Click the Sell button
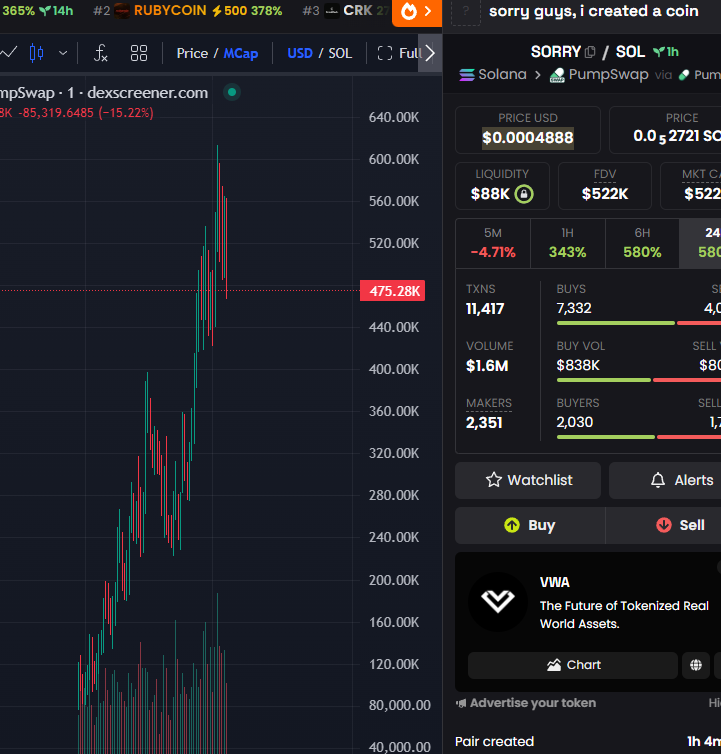The image size is (721, 754). [x=663, y=525]
